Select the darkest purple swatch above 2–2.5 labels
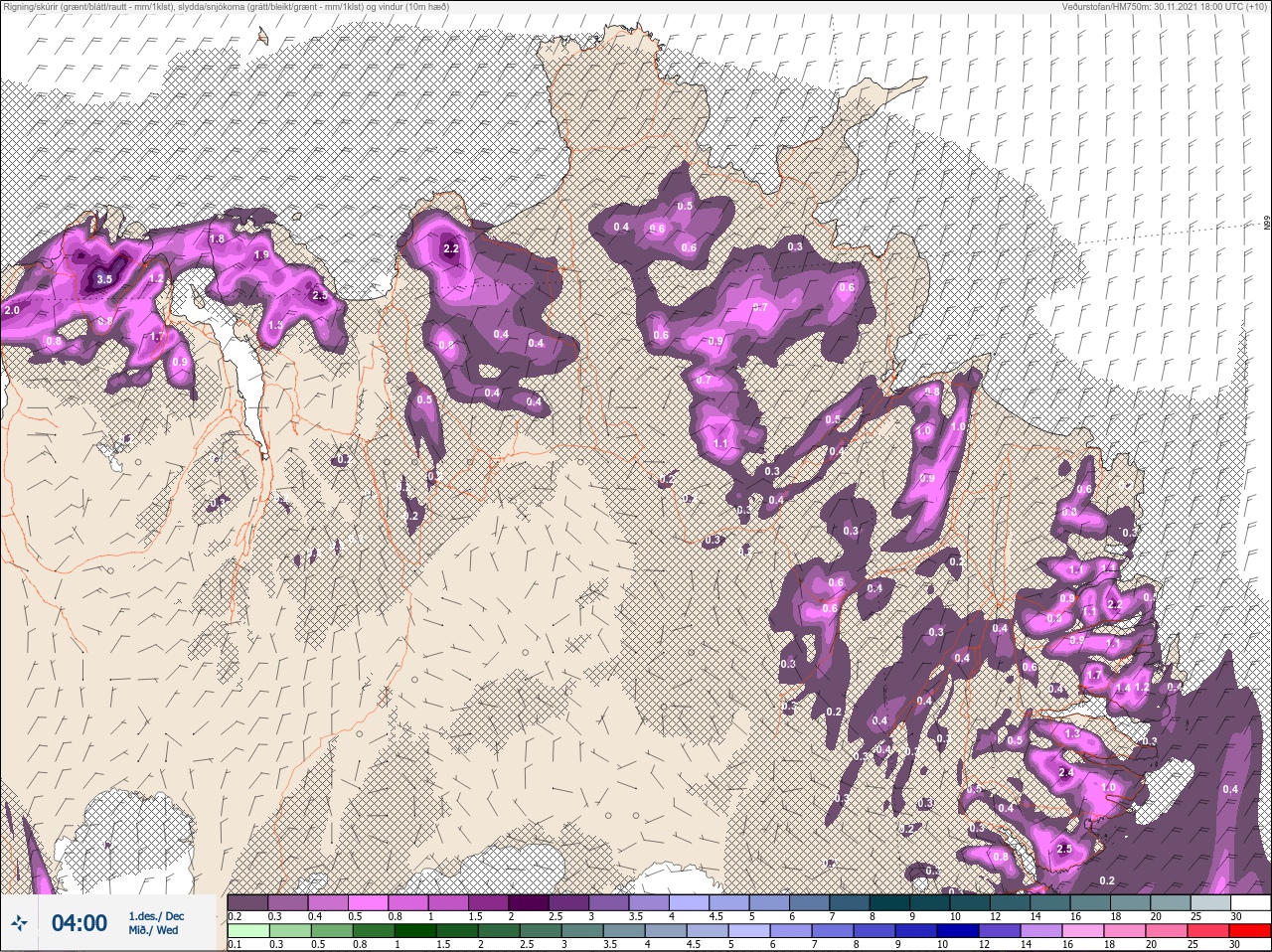 530,902
